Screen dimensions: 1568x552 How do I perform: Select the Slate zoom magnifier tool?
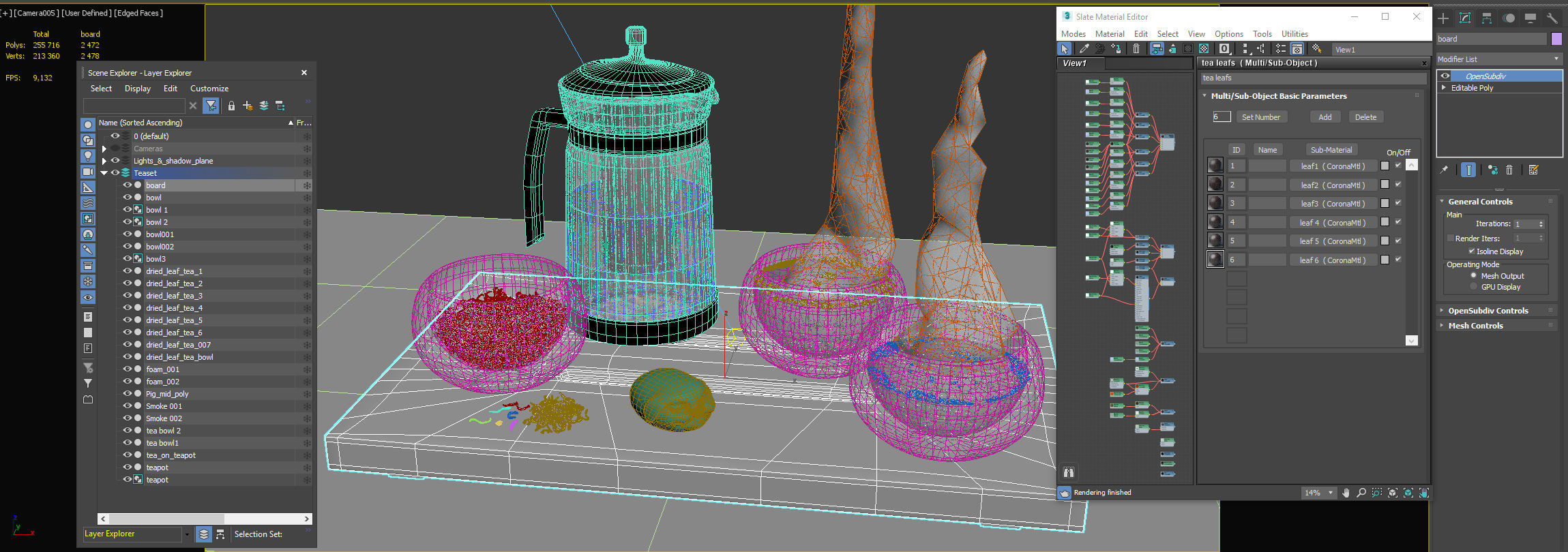pyautogui.click(x=1361, y=493)
